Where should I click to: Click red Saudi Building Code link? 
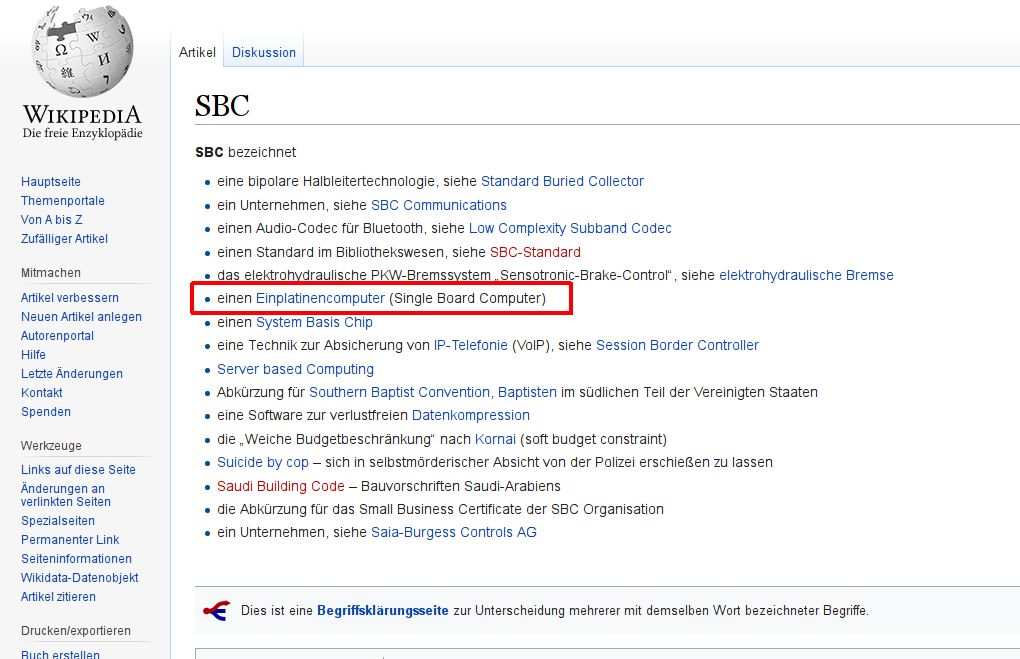(280, 486)
